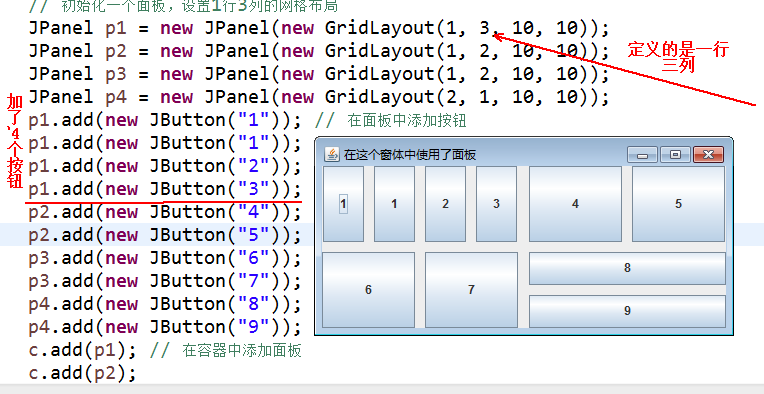Click the highlighted line p2.add(new JButton("5"))
Image resolution: width=764 pixels, height=394 pixels.
pos(166,235)
